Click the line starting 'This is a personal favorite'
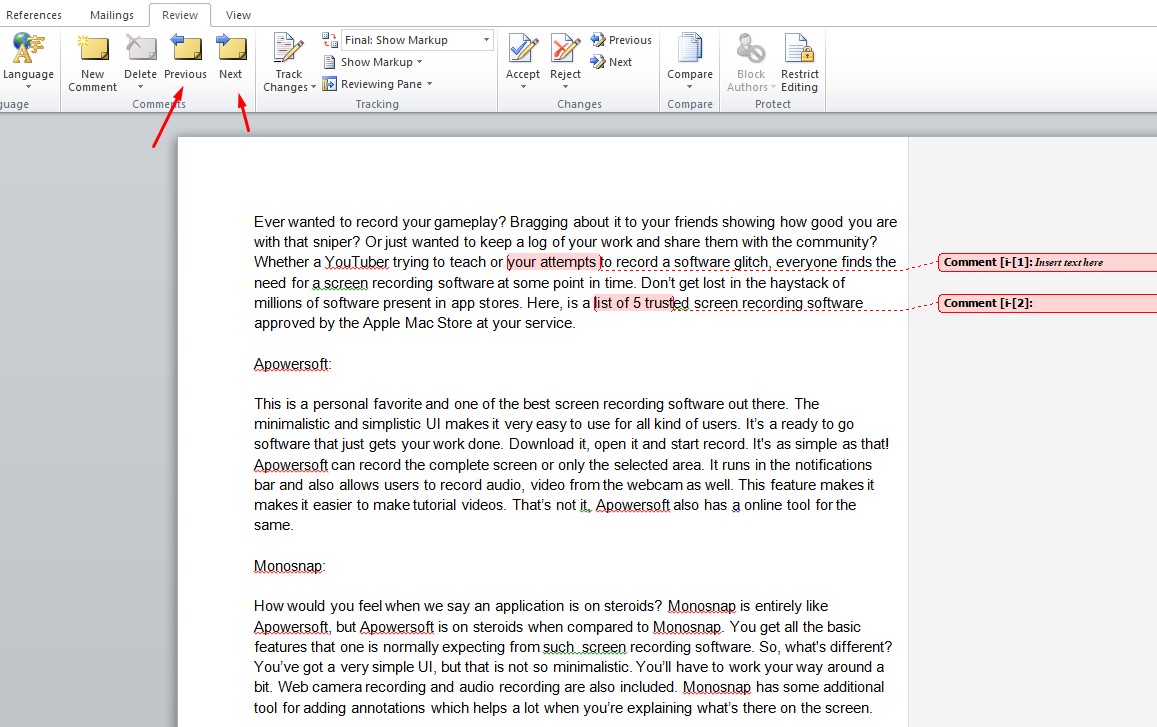 coord(536,404)
